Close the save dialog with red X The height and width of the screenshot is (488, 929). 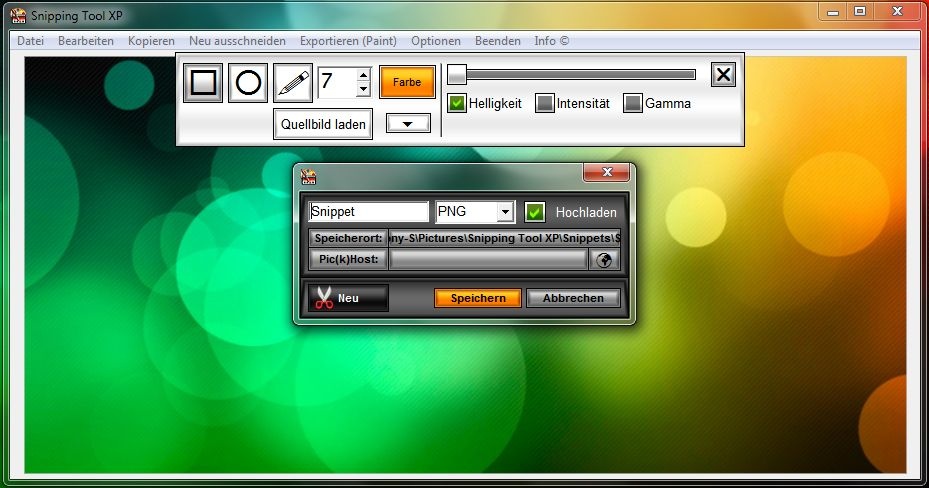tap(607, 172)
